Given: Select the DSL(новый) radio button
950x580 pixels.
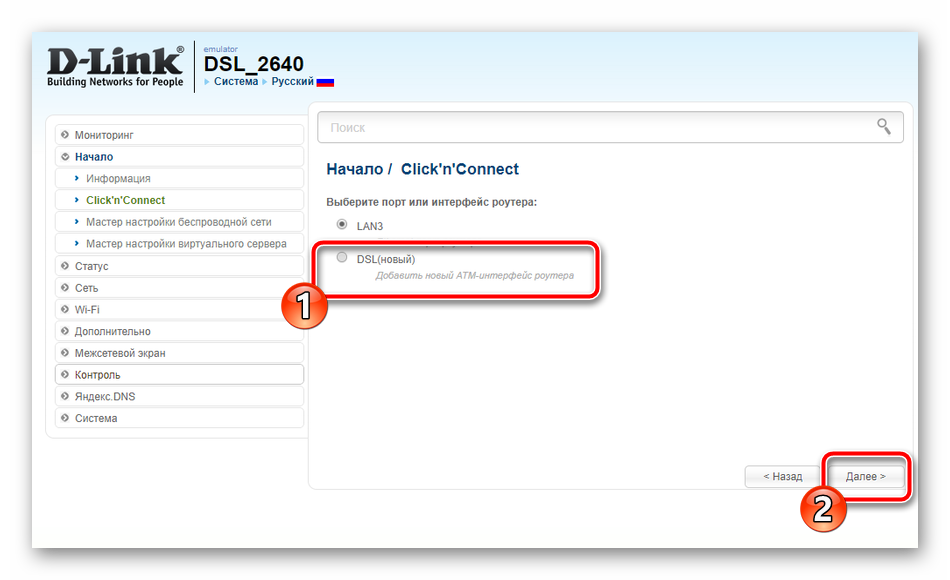Looking at the screenshot, I should tap(342, 258).
